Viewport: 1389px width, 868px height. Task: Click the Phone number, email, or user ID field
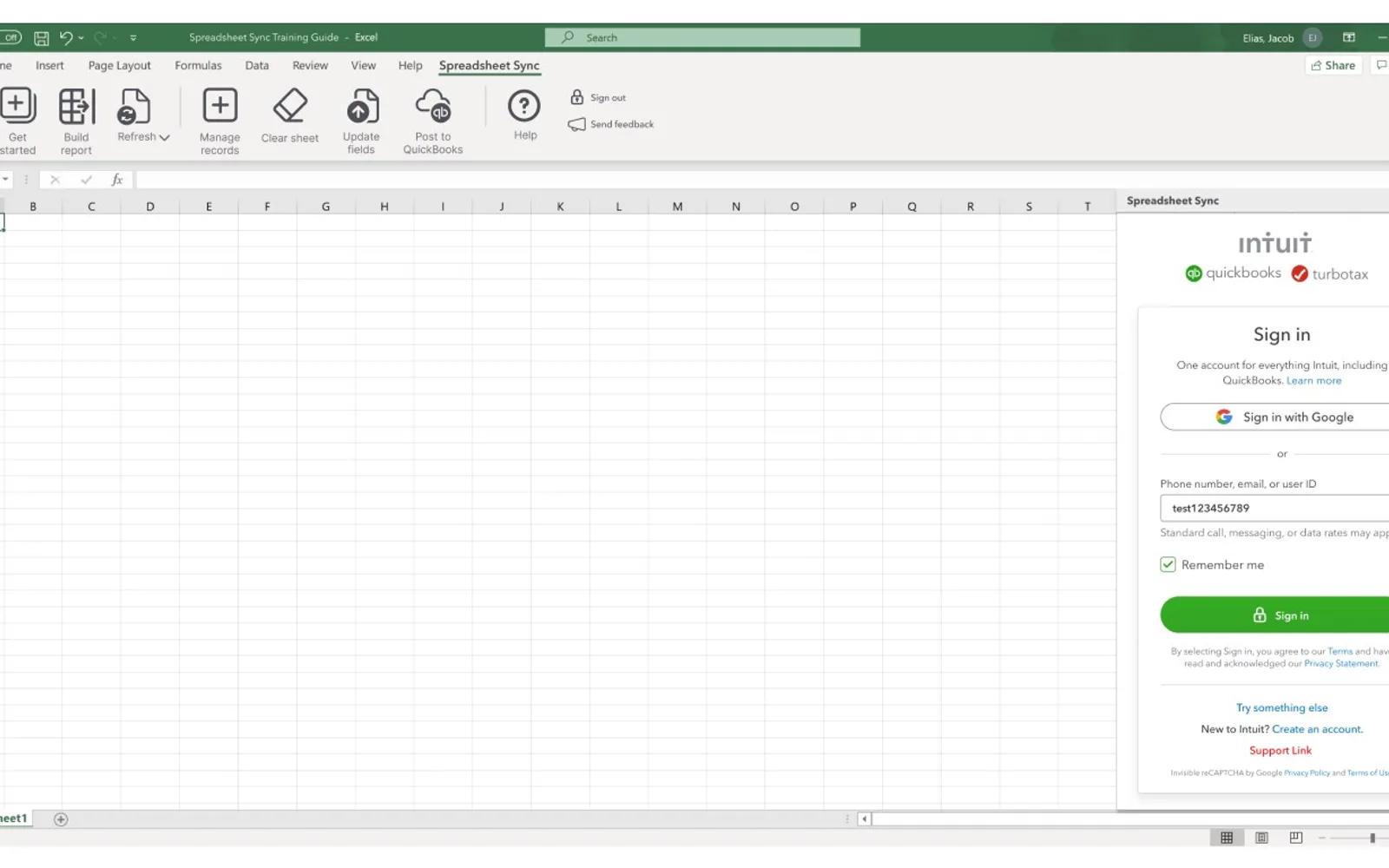pyautogui.click(x=1274, y=508)
